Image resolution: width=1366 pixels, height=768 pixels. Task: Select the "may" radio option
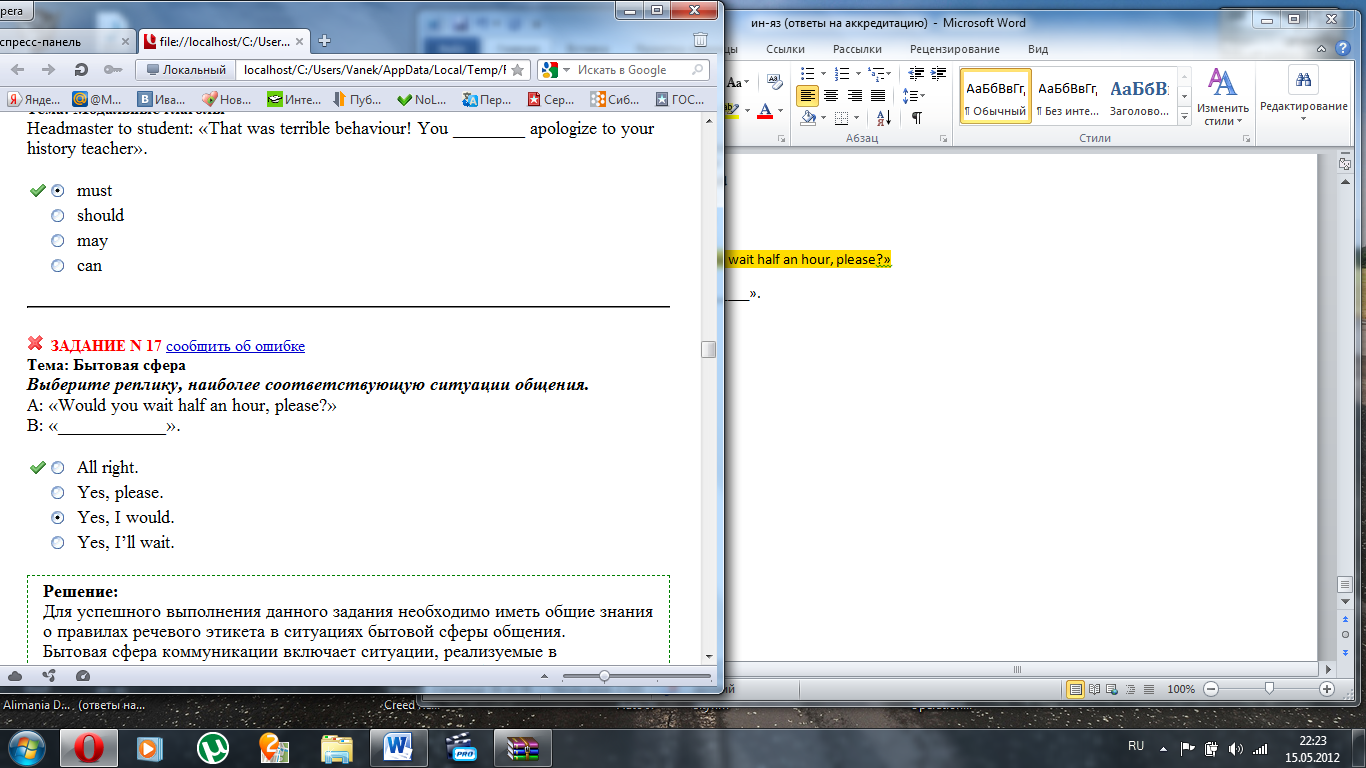click(58, 241)
